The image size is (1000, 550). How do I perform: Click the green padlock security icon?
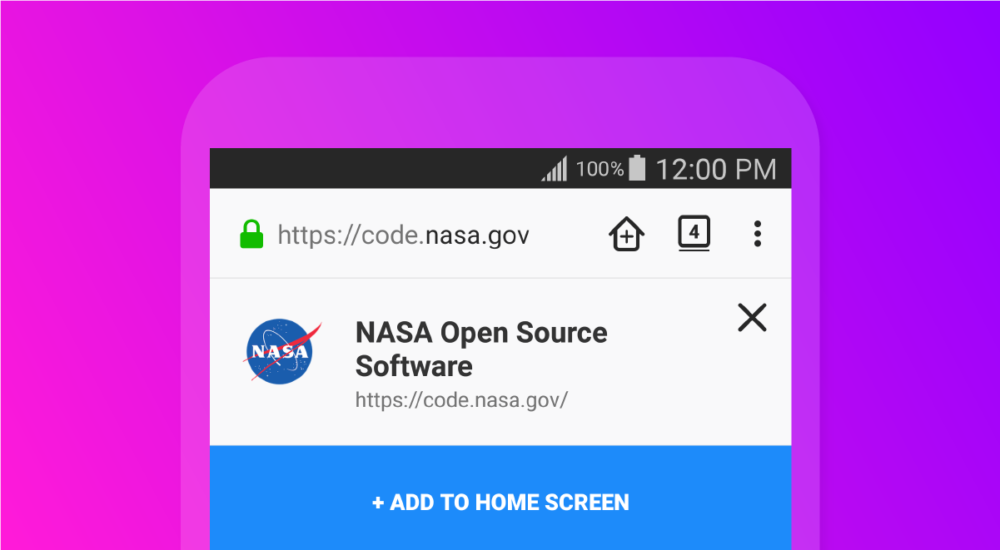point(251,234)
